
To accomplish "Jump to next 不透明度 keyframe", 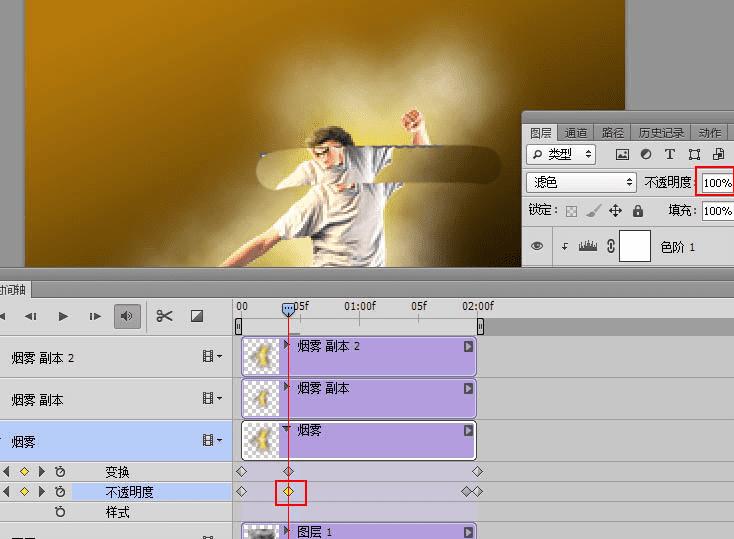I will coord(42,492).
